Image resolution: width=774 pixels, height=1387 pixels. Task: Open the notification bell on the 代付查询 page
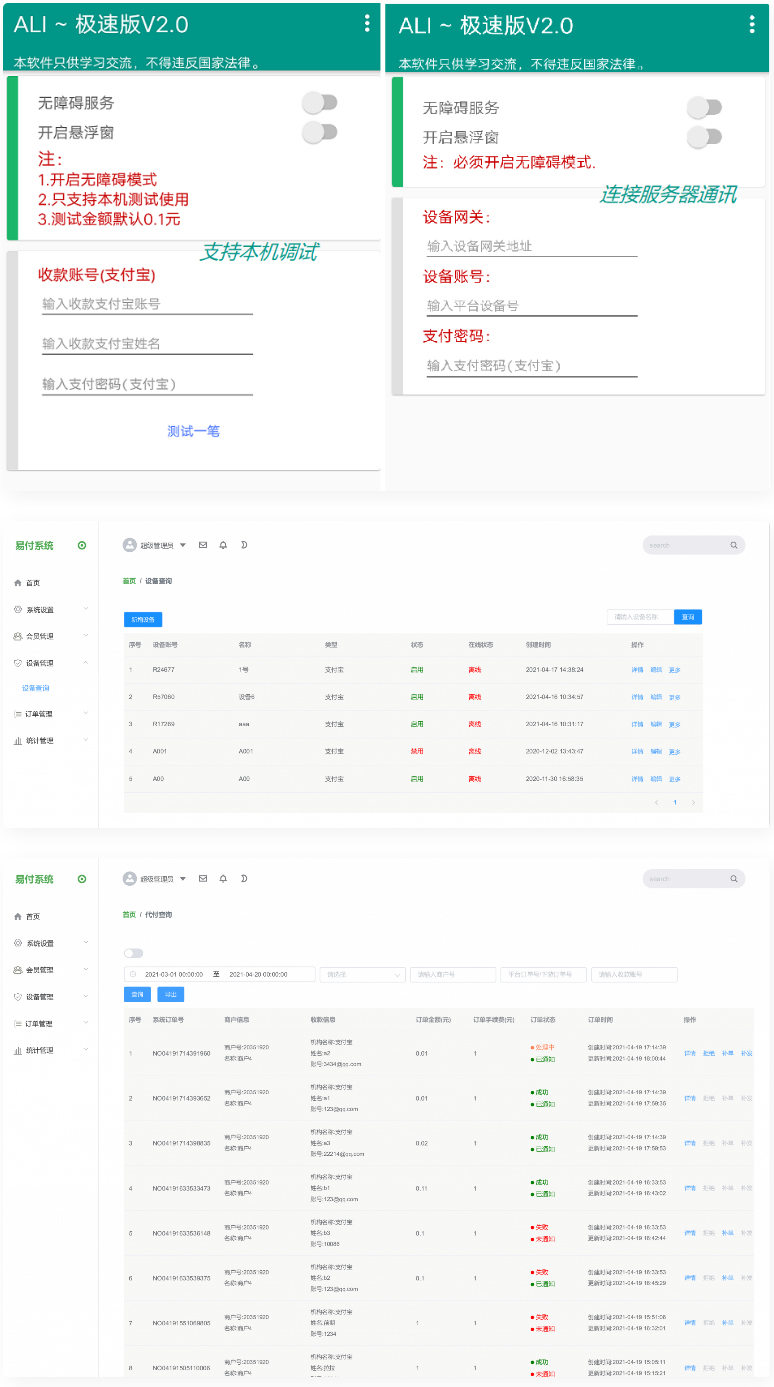(223, 878)
